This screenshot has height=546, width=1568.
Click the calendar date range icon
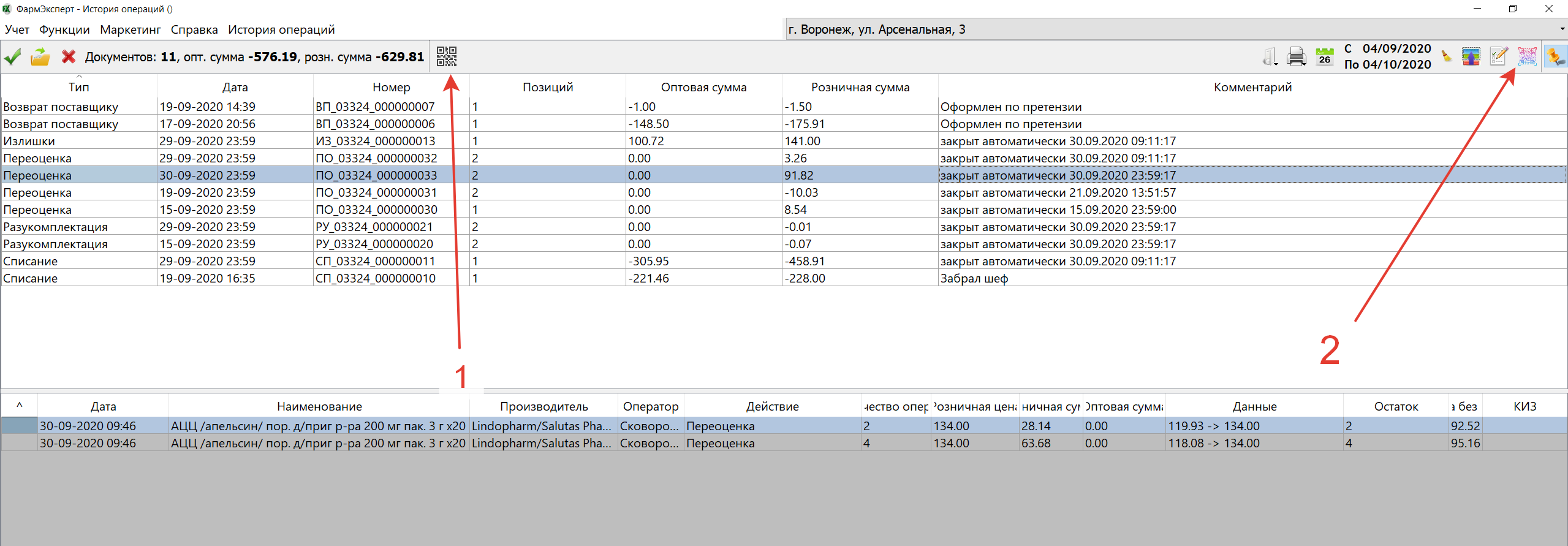click(x=1324, y=57)
